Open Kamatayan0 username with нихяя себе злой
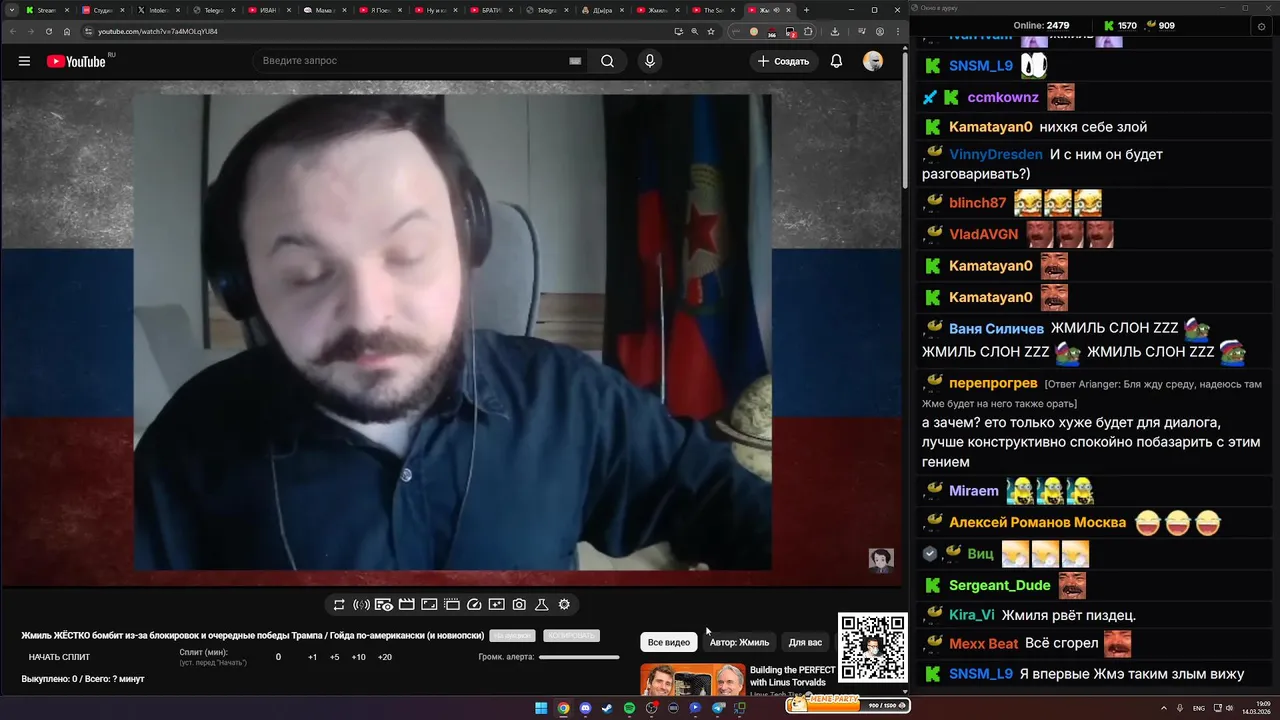Image resolution: width=1280 pixels, height=720 pixels. (x=990, y=127)
